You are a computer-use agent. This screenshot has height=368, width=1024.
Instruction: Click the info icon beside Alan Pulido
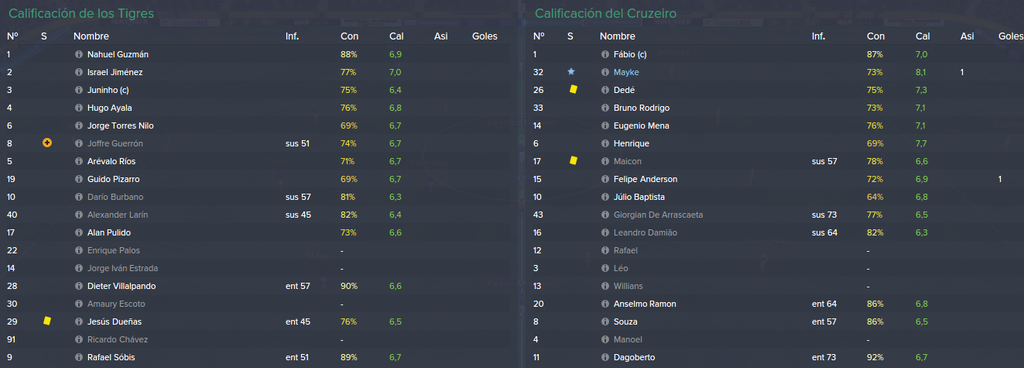79,232
